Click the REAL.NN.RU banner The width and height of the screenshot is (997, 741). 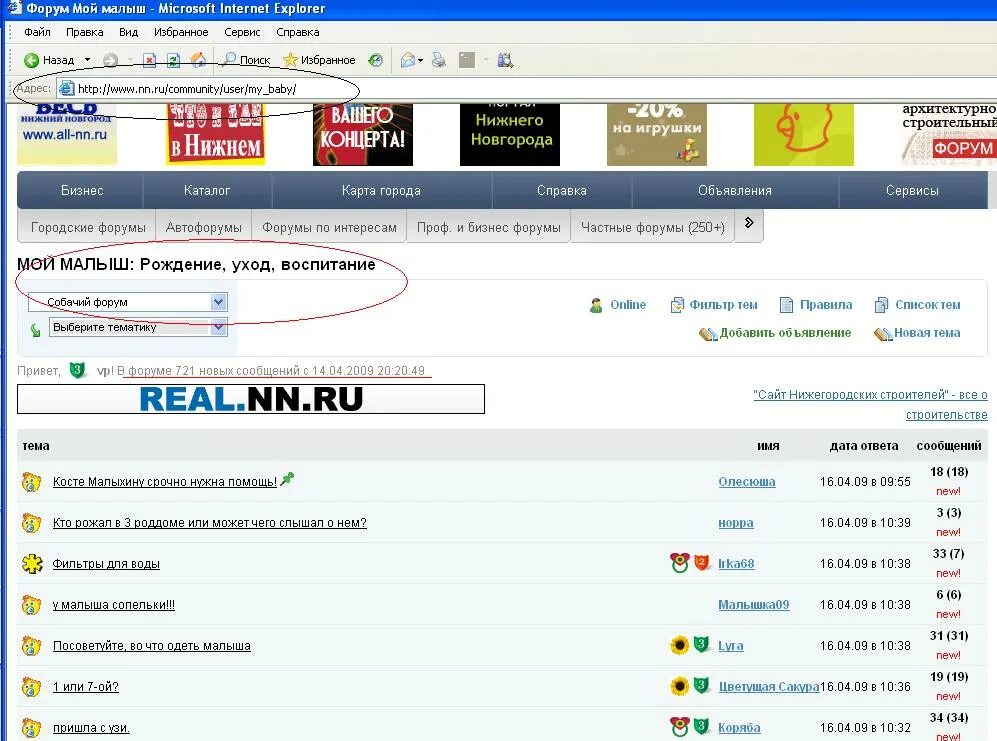pyautogui.click(x=249, y=398)
